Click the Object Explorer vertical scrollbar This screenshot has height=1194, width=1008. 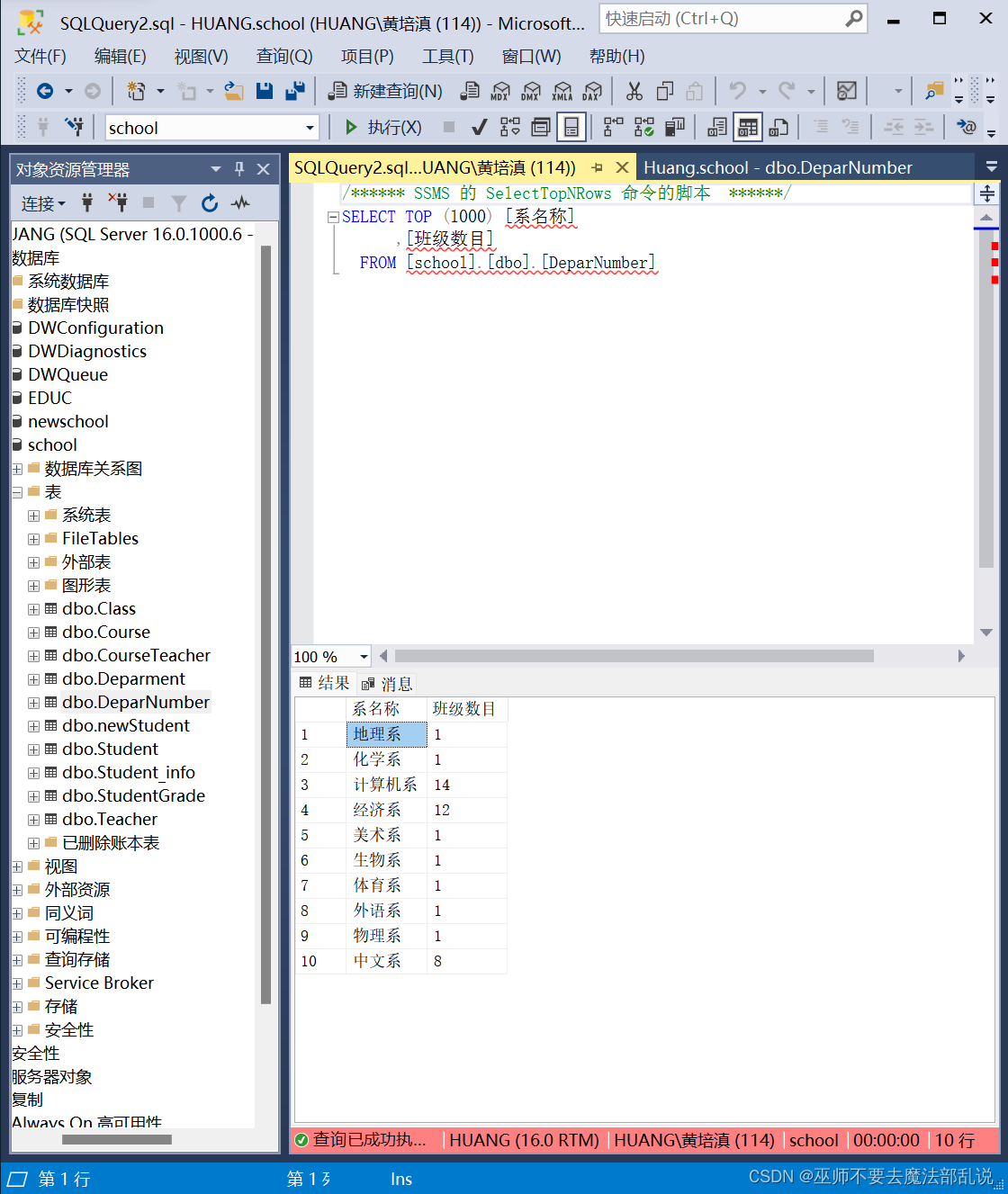point(265,624)
